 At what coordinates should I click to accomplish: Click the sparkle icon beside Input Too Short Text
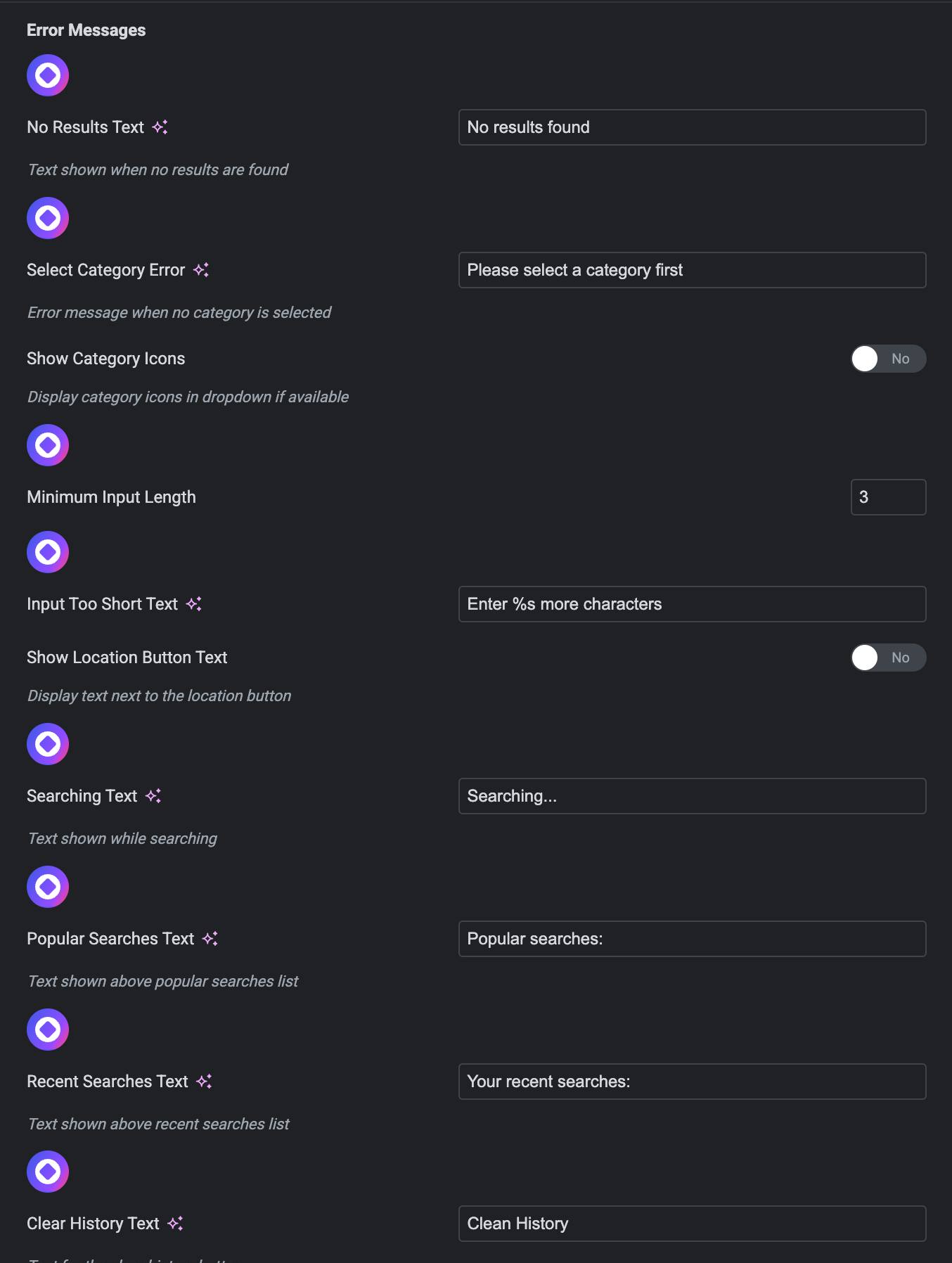click(x=194, y=604)
